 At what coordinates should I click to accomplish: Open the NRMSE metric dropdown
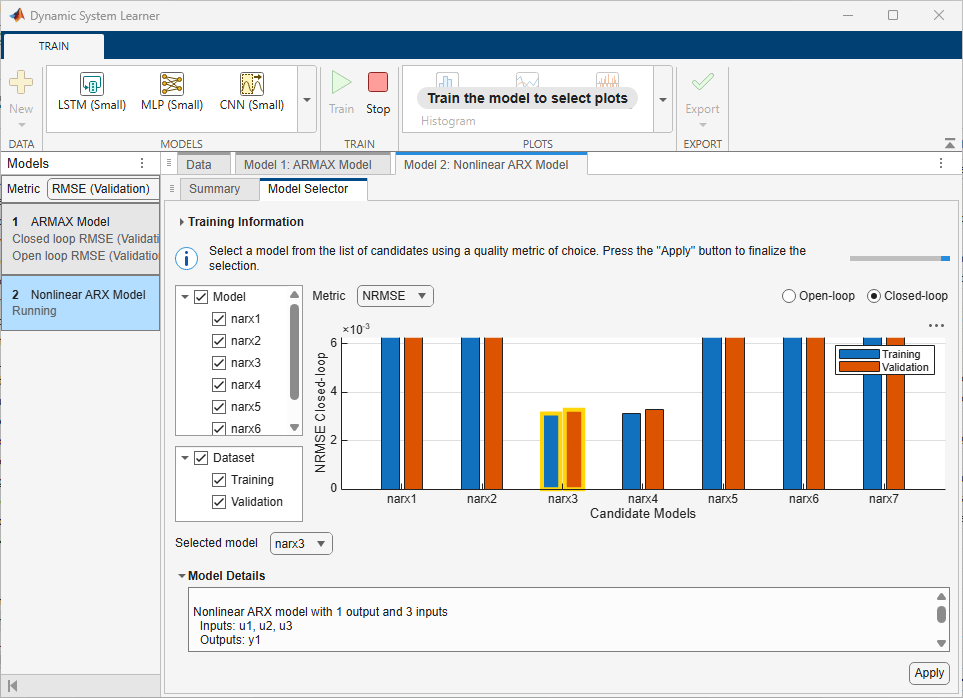395,296
